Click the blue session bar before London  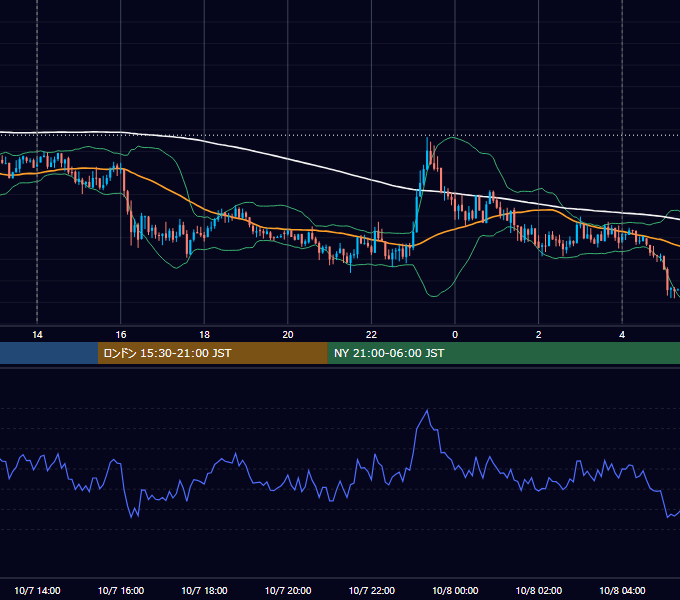49,353
